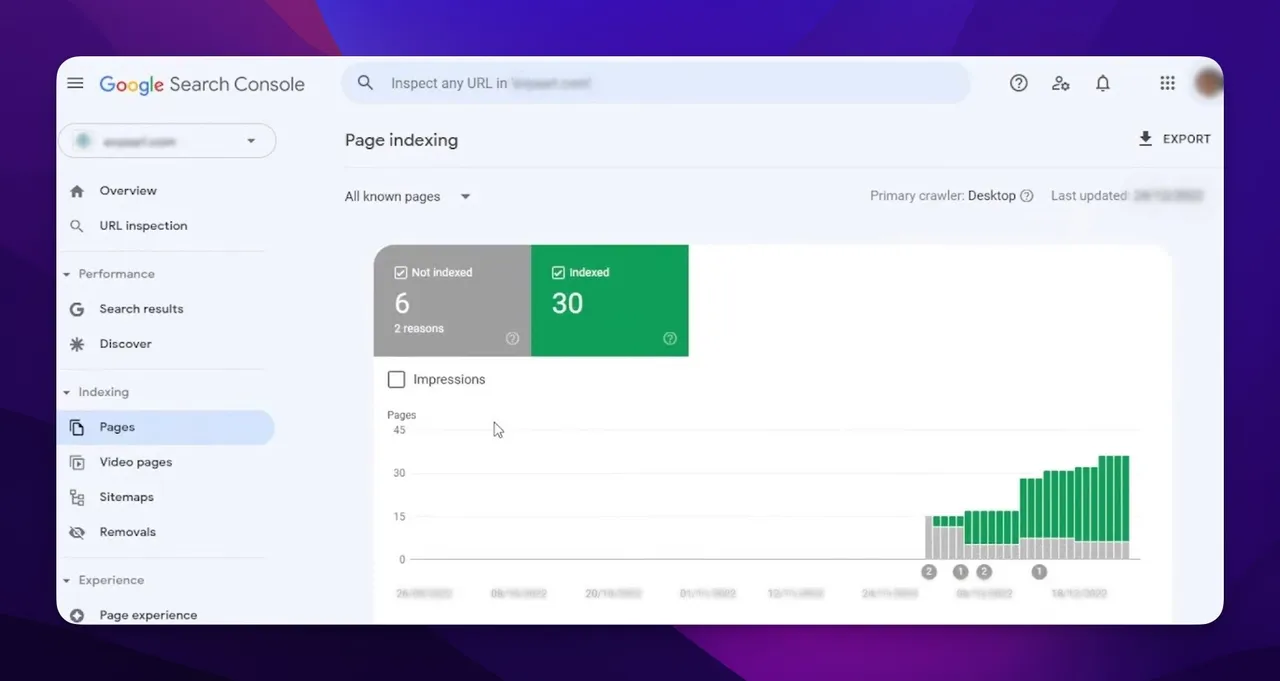1280x681 pixels.
Task: Click the first chart annotation marker 2
Action: pos(929,572)
